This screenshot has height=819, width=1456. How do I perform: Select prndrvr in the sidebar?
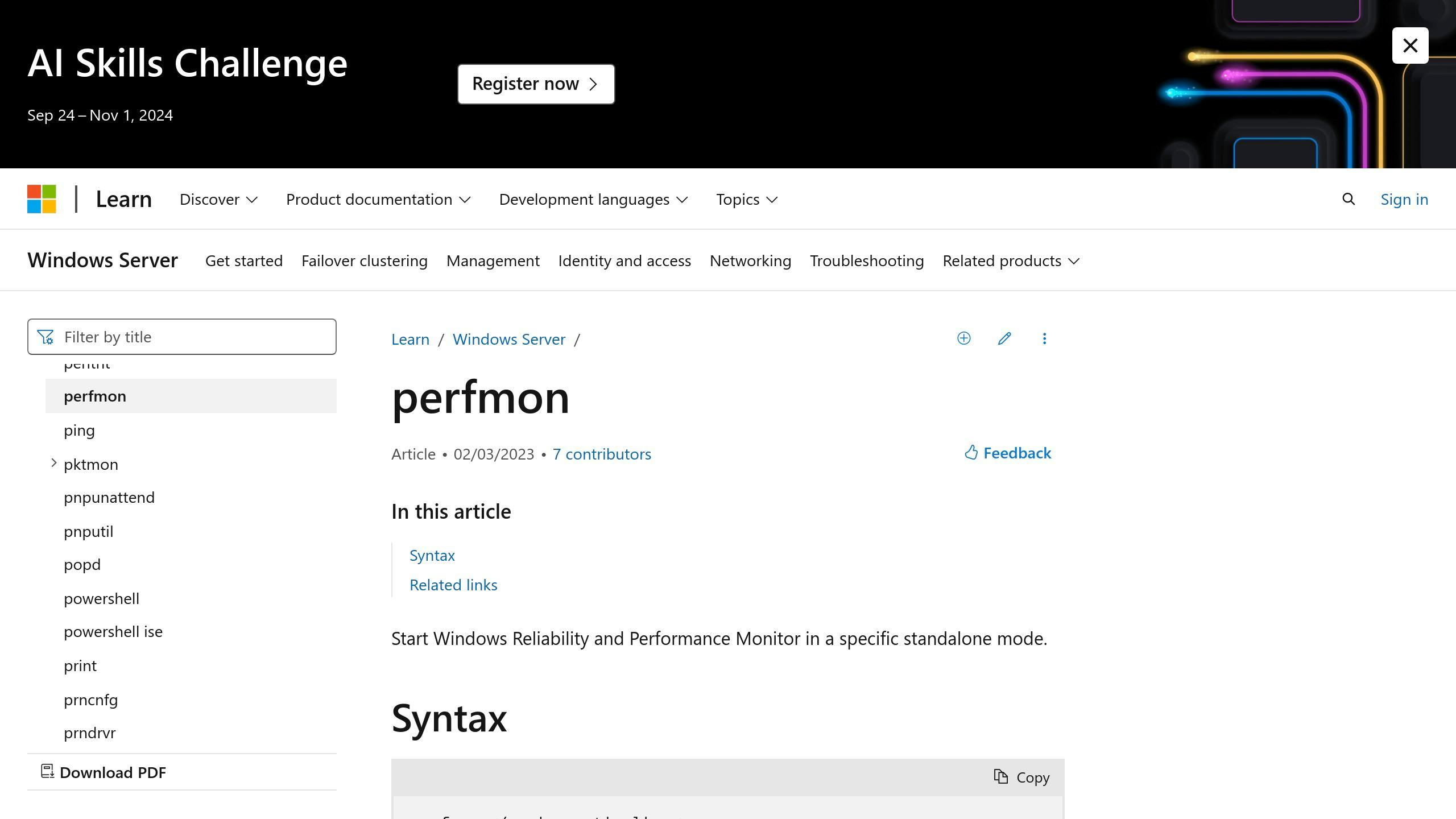191,733
